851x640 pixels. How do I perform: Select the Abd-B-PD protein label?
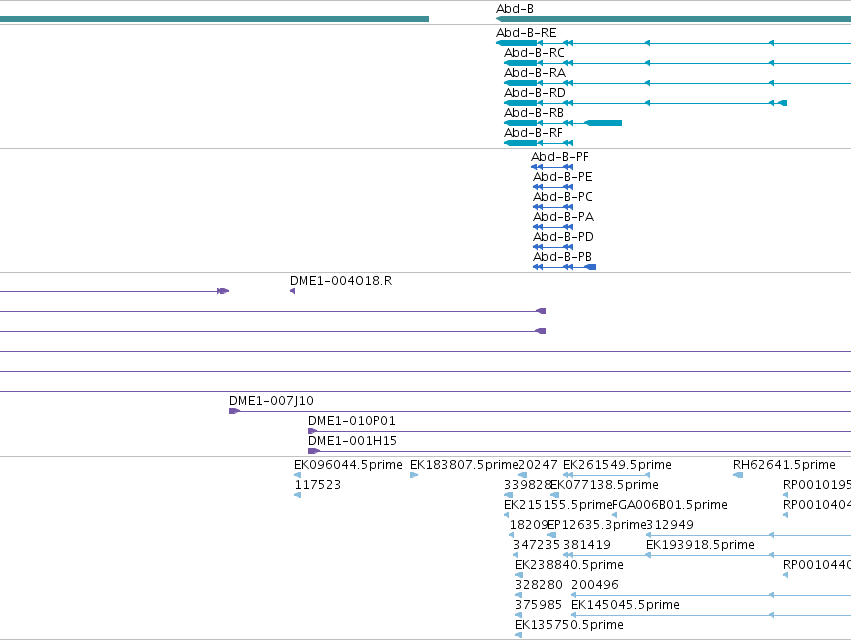click(563, 237)
